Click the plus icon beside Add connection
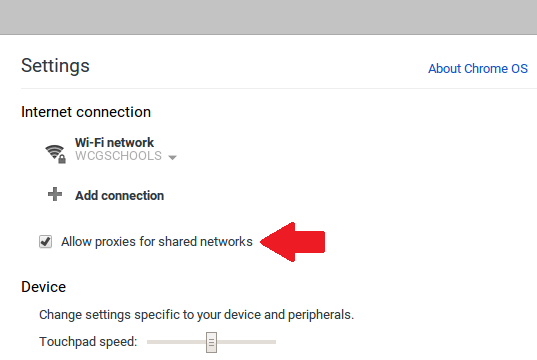This screenshot has width=537, height=360. click(x=55, y=194)
